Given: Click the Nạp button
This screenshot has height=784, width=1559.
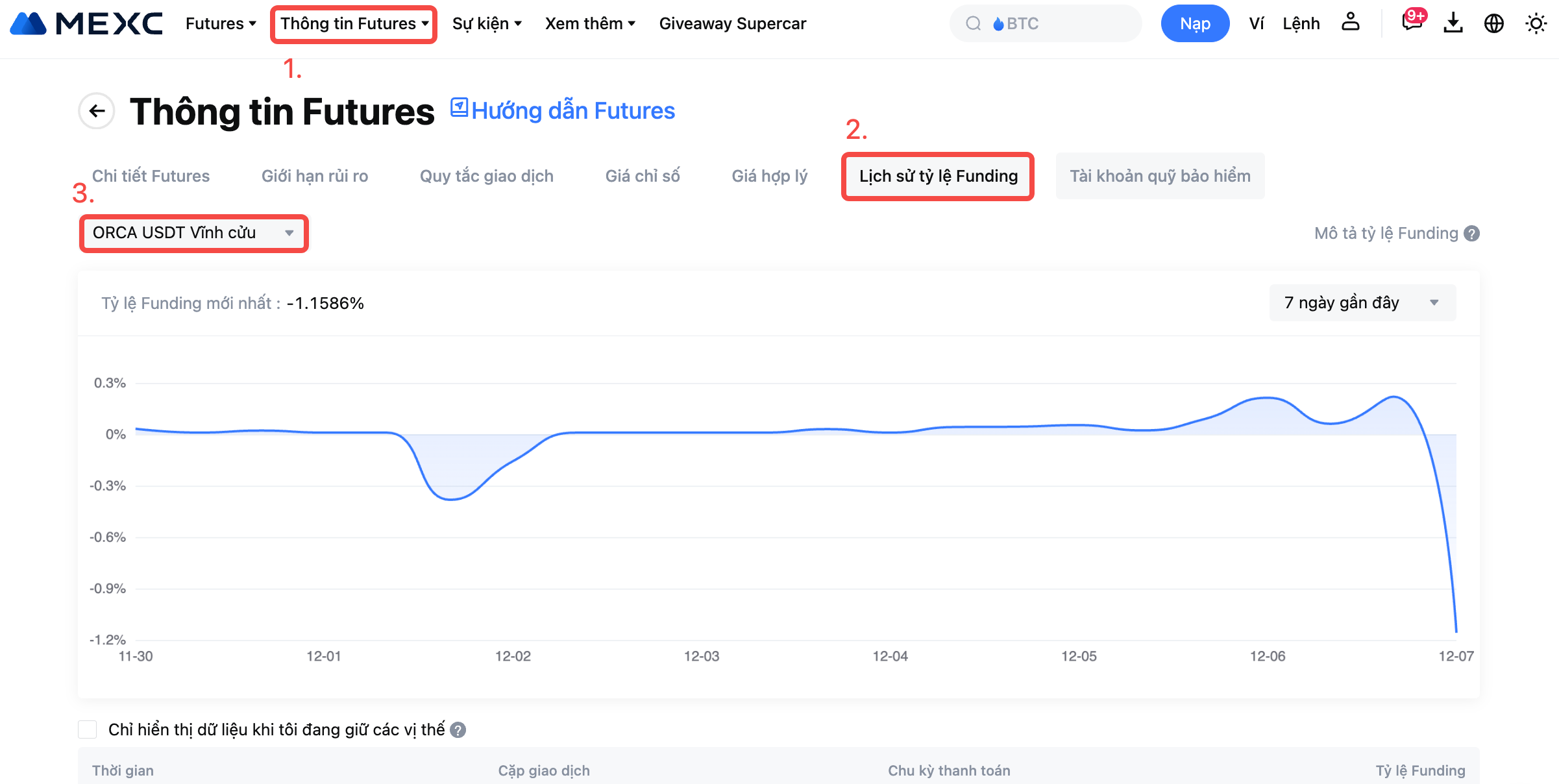Looking at the screenshot, I should click(x=1194, y=24).
